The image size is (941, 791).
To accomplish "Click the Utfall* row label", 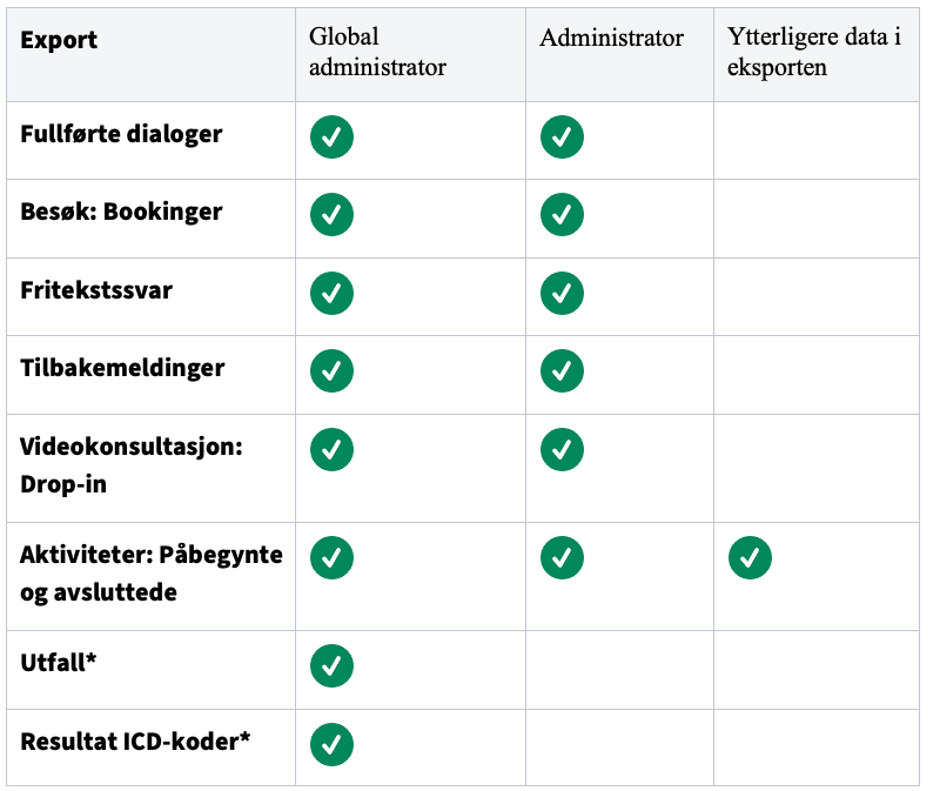I will pos(58,663).
